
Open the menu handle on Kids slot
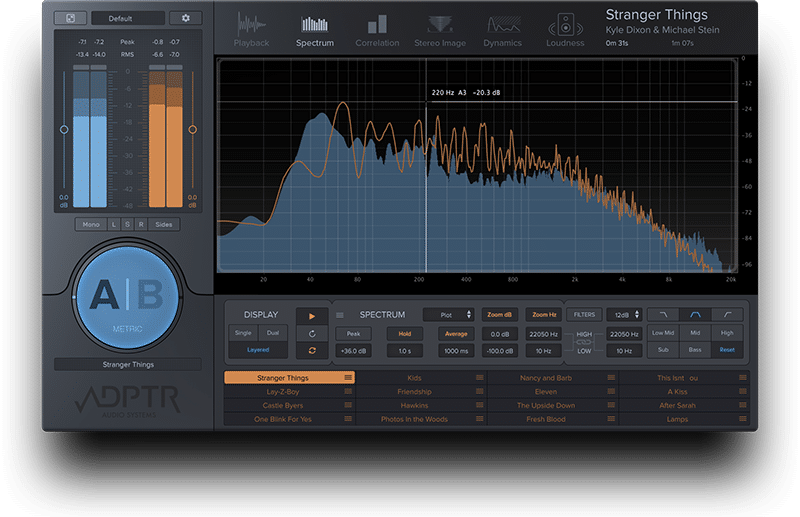(x=480, y=378)
